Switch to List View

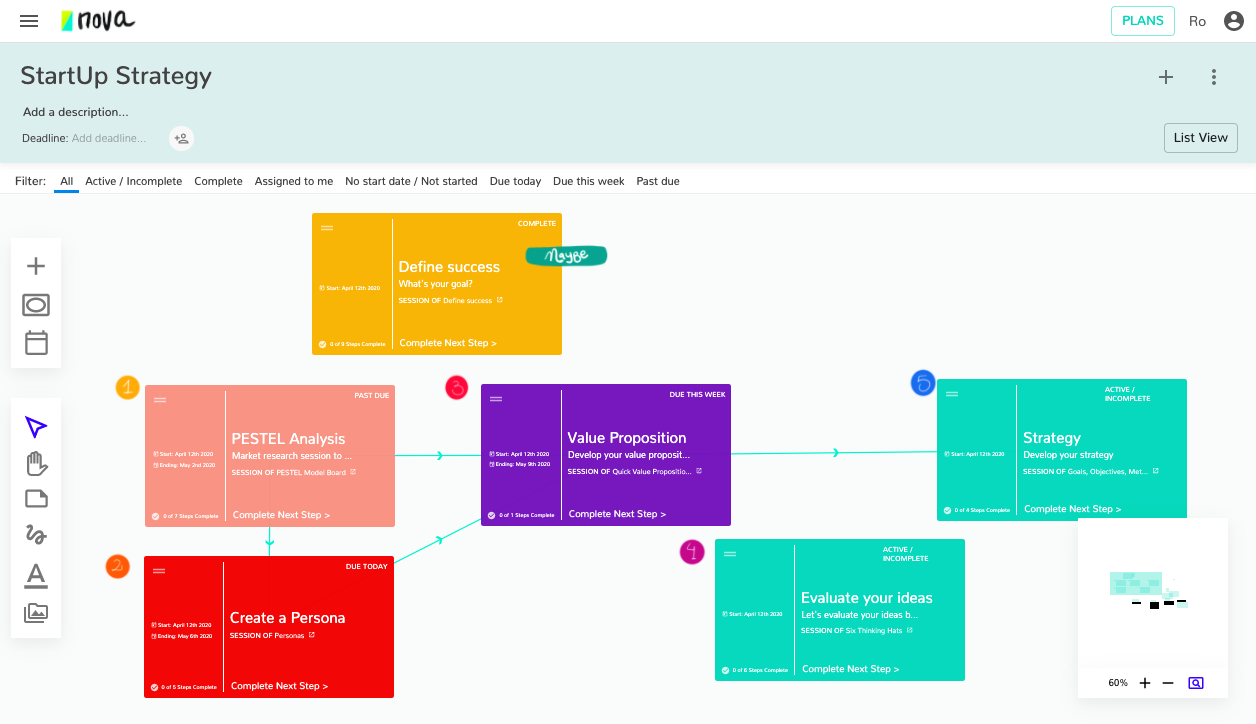click(x=1200, y=138)
